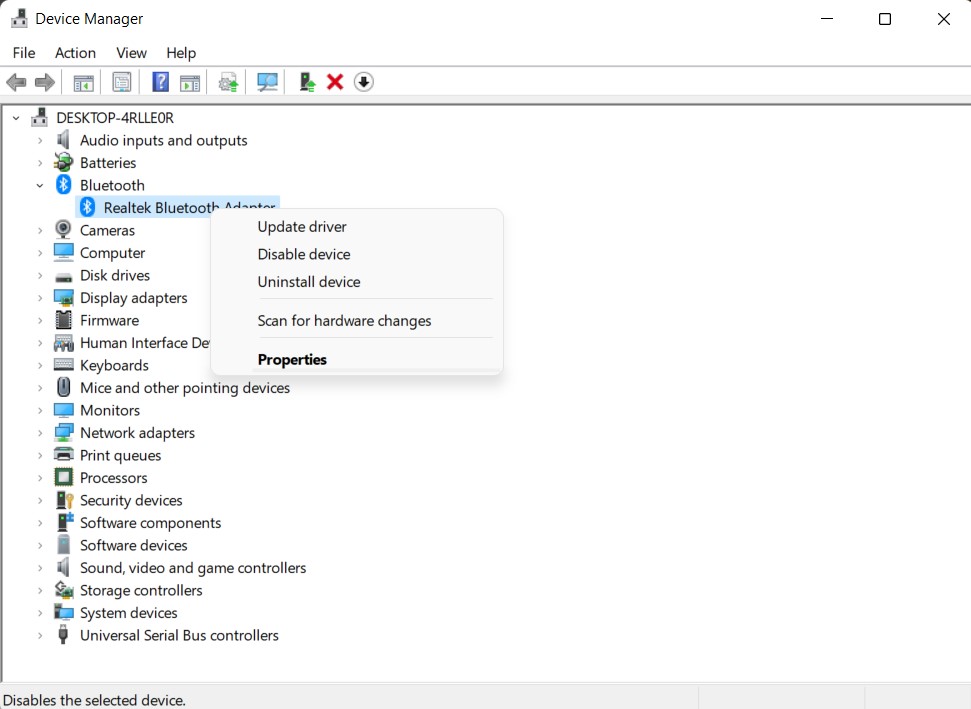Image resolution: width=971 pixels, height=709 pixels.
Task: Click the Disable device down-arrow toolbar icon
Action: point(363,81)
